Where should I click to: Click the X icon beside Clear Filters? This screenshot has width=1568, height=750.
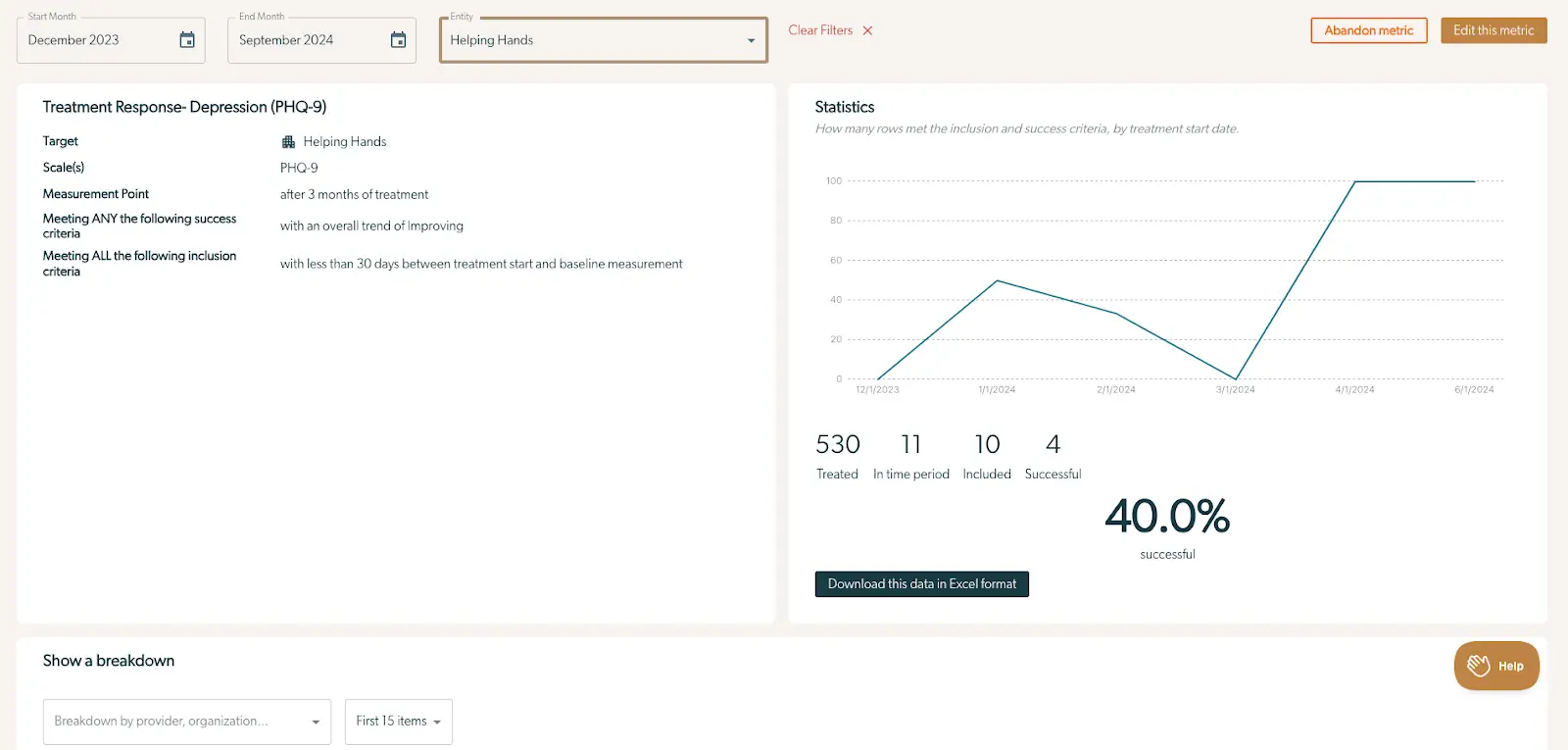[867, 31]
